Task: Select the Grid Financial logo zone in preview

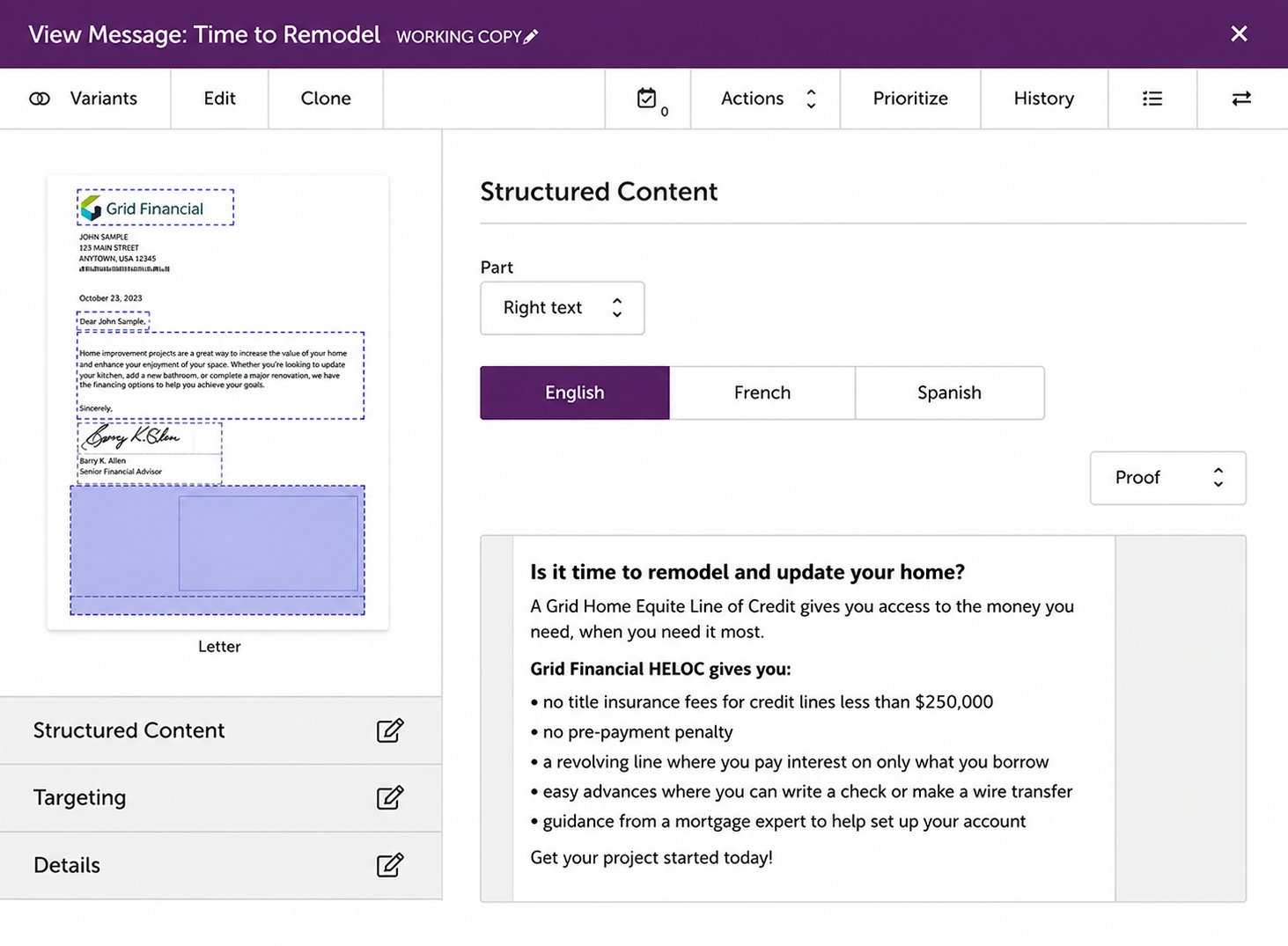Action: pyautogui.click(x=155, y=208)
